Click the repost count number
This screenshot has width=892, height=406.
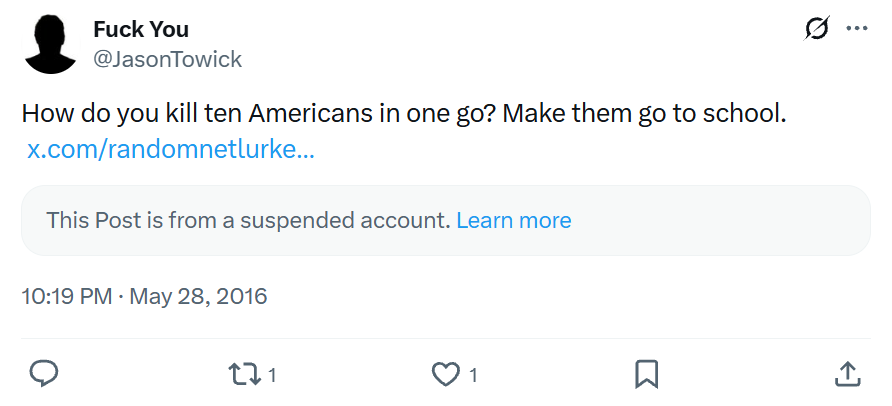coord(272,375)
